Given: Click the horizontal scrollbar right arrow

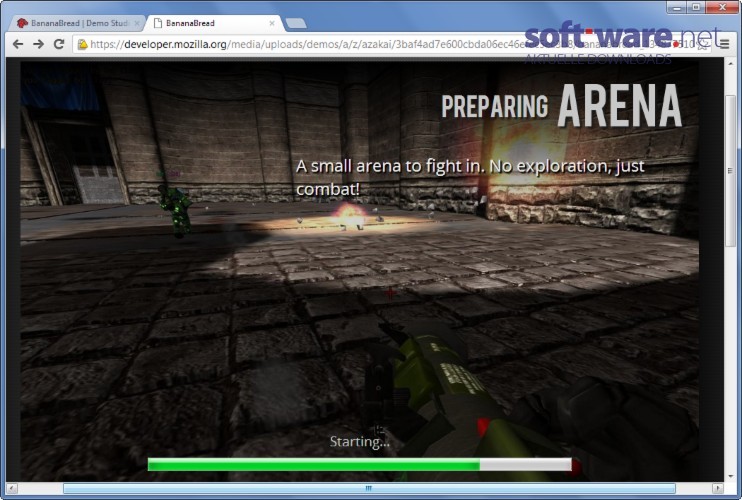Looking at the screenshot, I should click(x=717, y=488).
